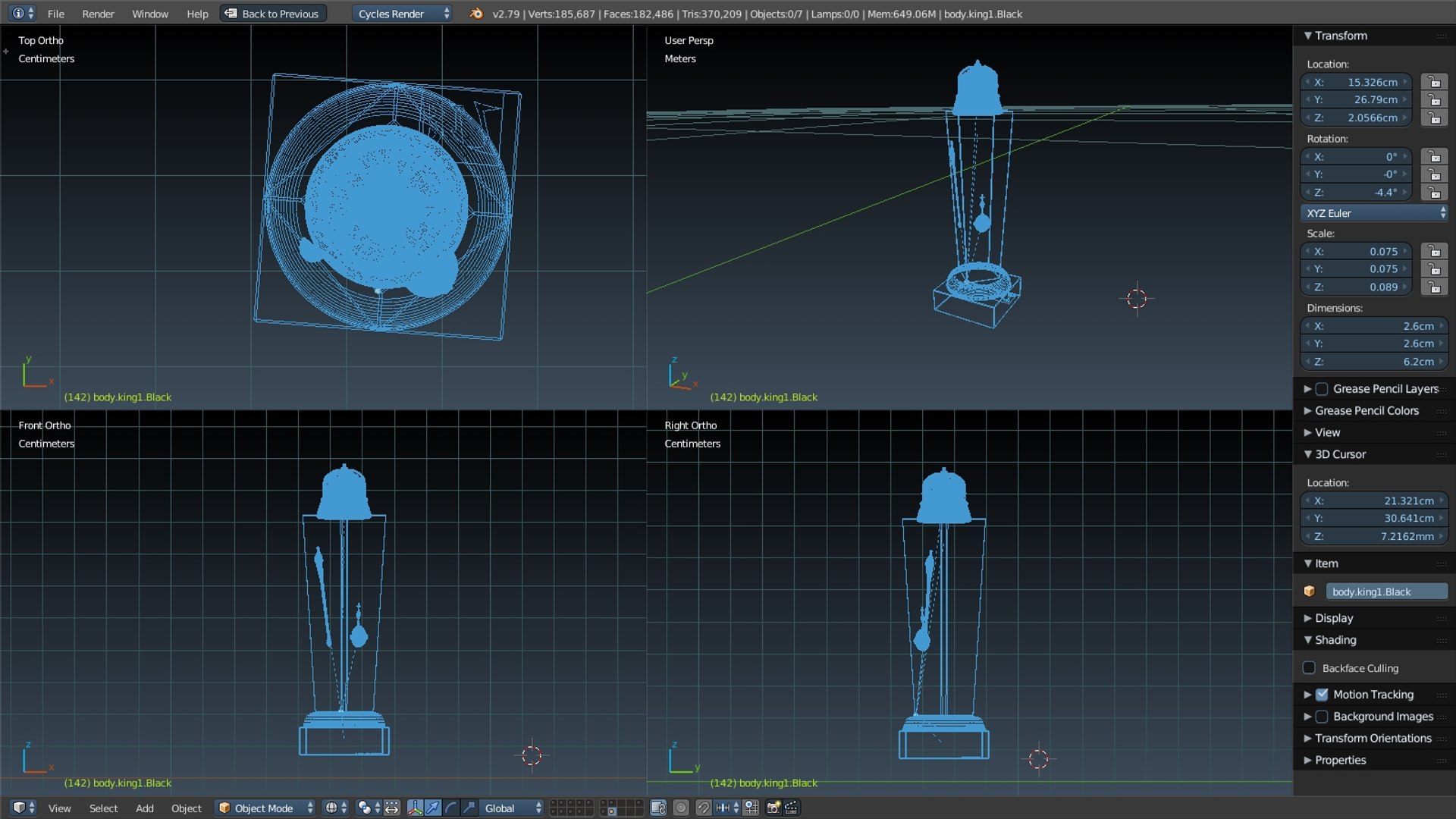Toggle lock on Scale Y
The height and width of the screenshot is (819, 1456).
click(x=1434, y=268)
